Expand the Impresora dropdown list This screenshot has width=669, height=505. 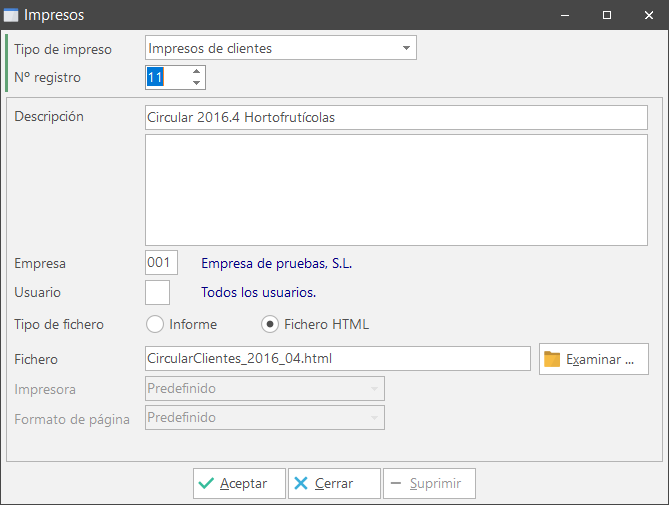point(374,388)
